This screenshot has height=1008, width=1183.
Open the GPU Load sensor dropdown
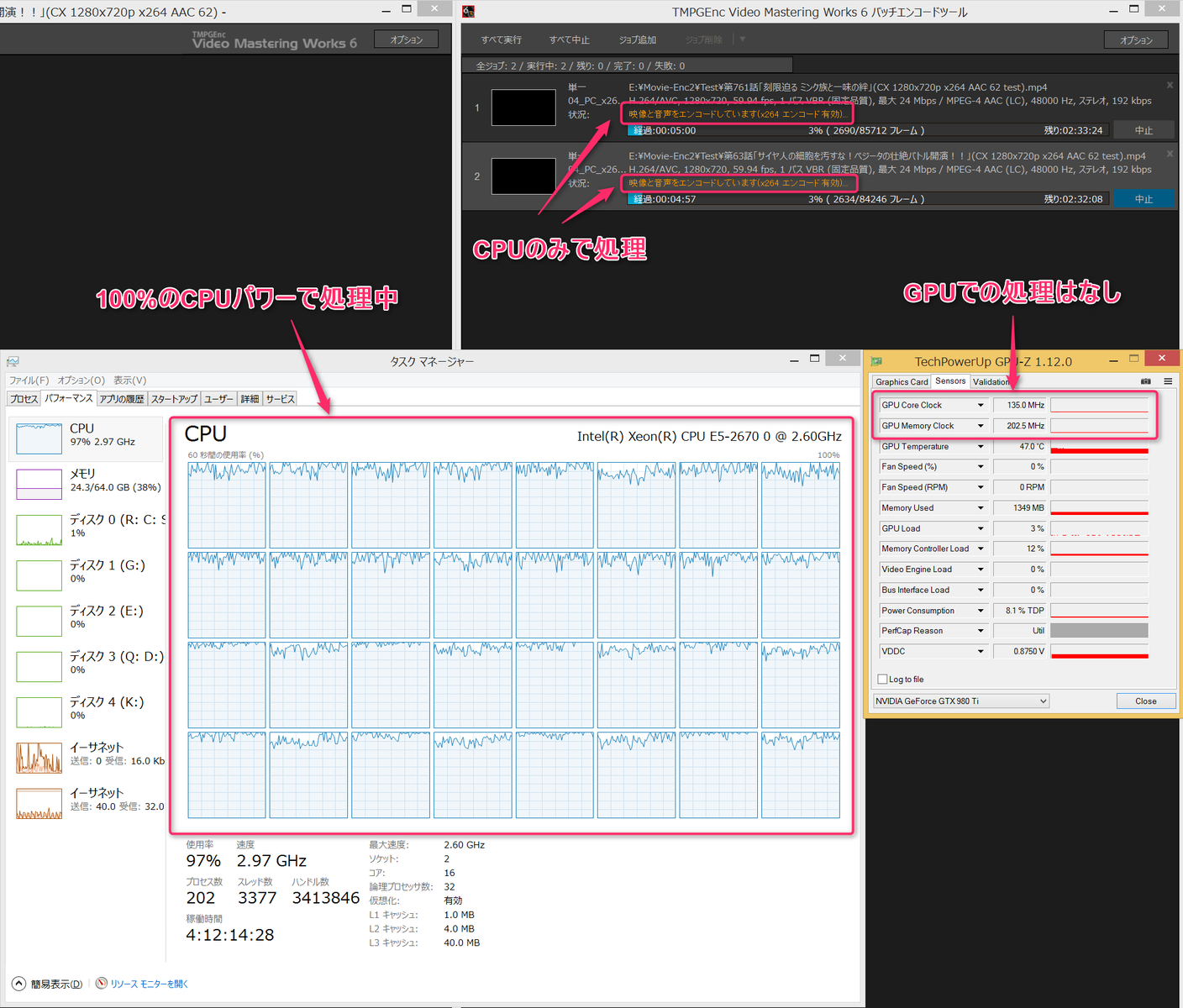pyautogui.click(x=980, y=528)
